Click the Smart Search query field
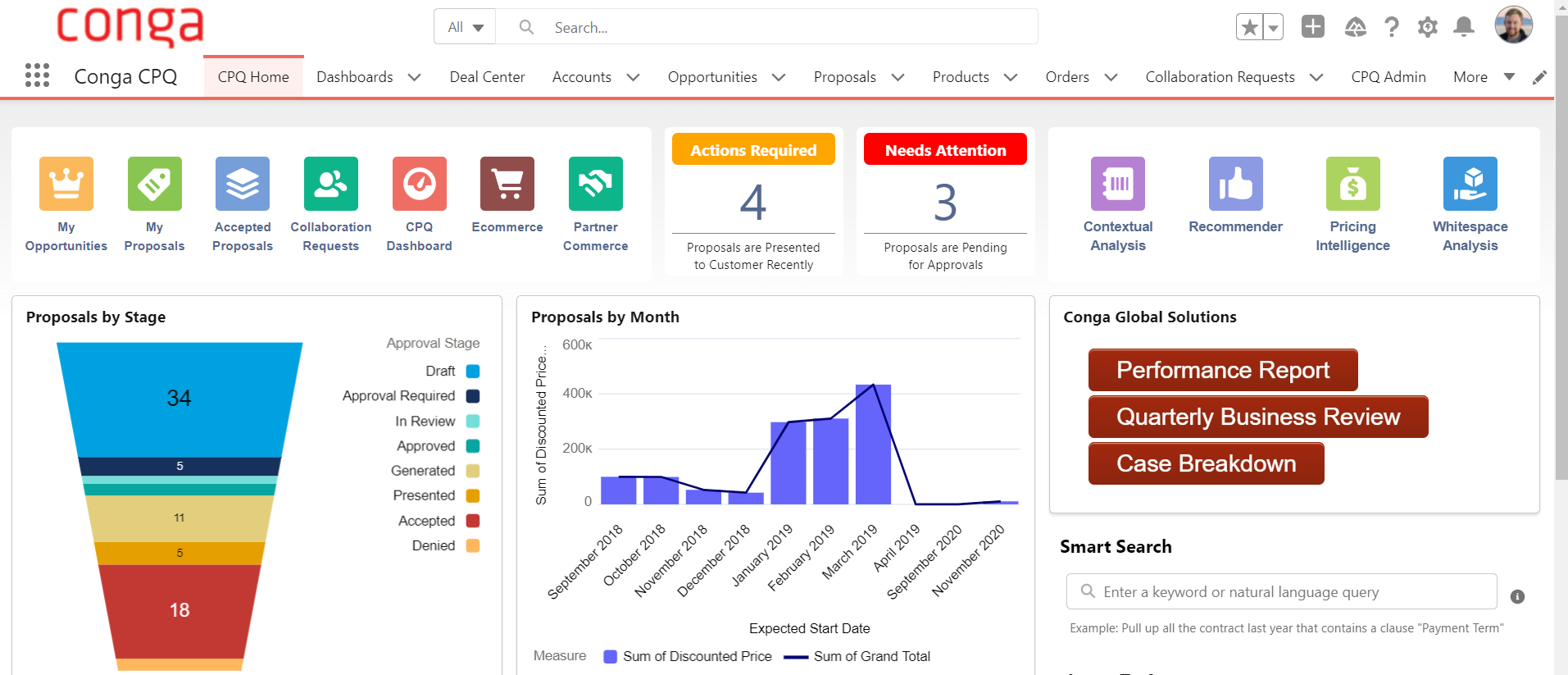The height and width of the screenshot is (675, 1568). pos(1282,591)
